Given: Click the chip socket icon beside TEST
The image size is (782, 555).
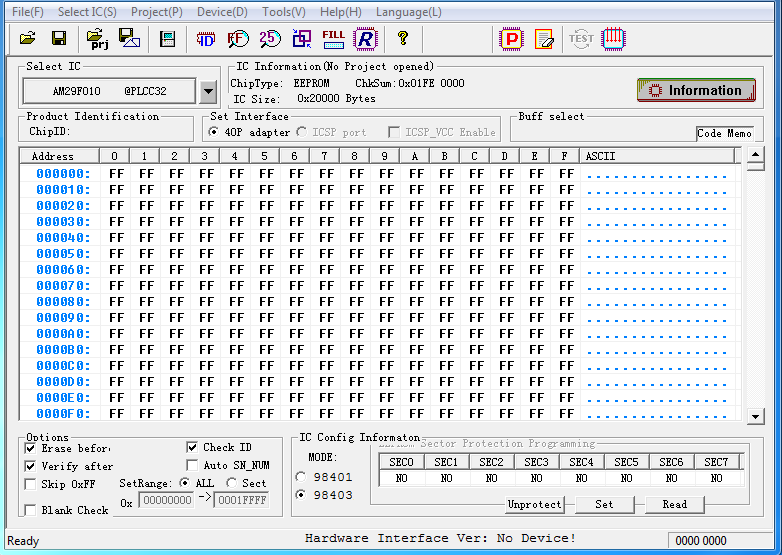Looking at the screenshot, I should coord(613,39).
